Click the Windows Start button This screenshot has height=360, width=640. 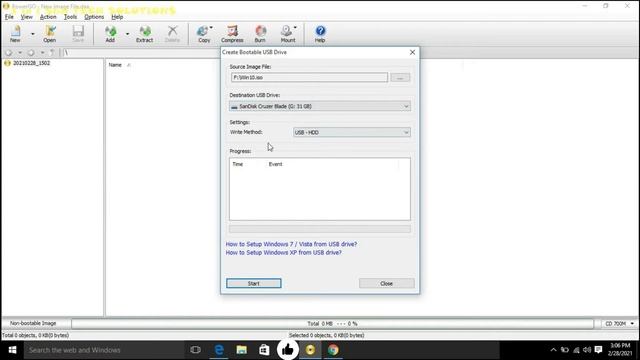click(12, 350)
